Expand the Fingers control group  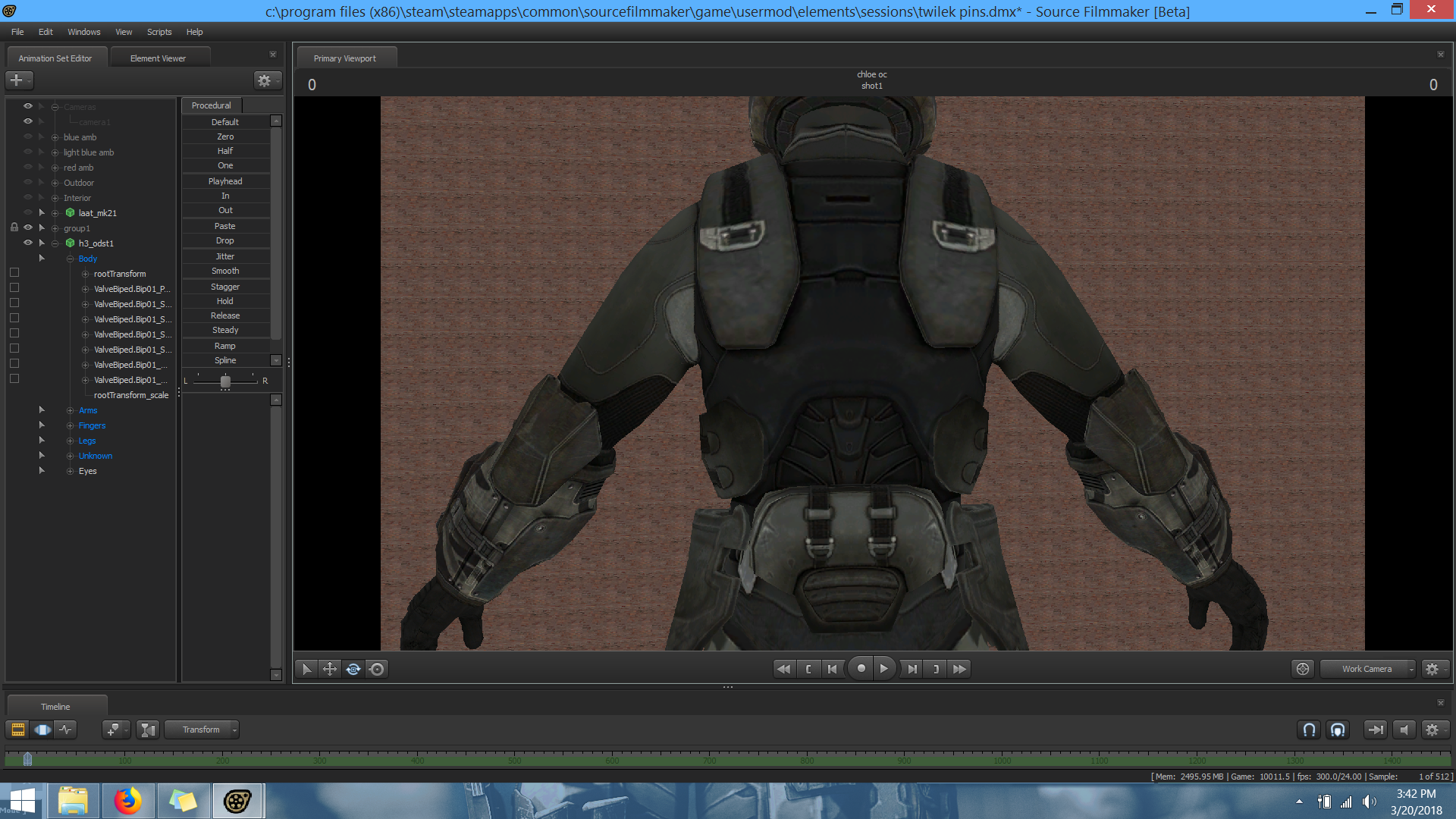coord(71,425)
